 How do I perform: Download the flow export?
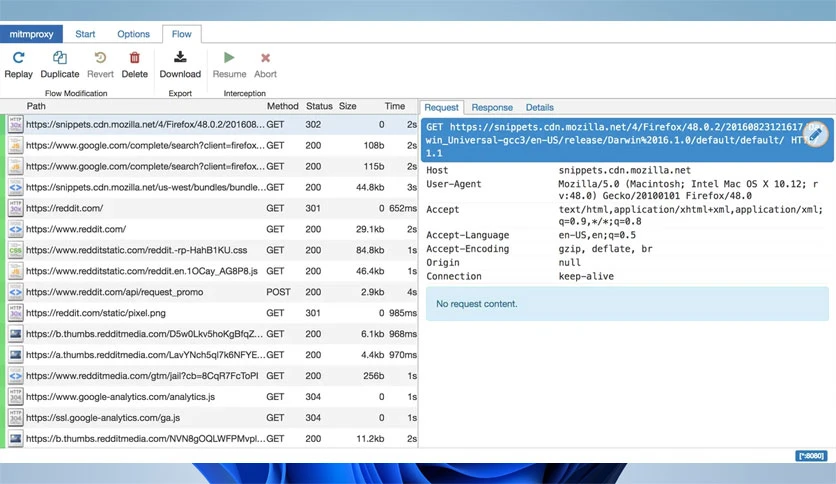point(180,57)
